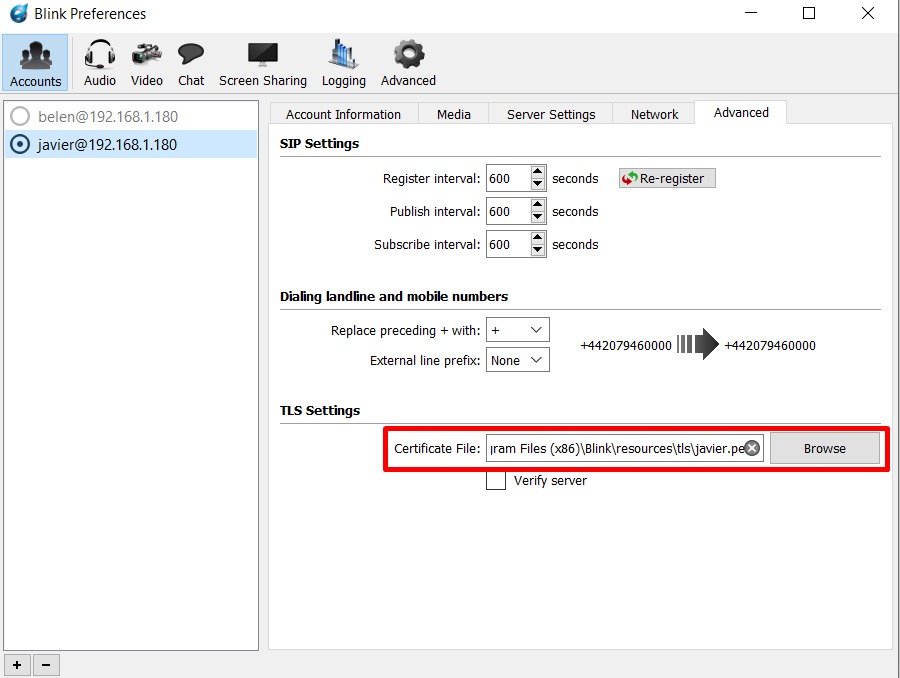Toggle the Verify server checkbox

point(496,481)
